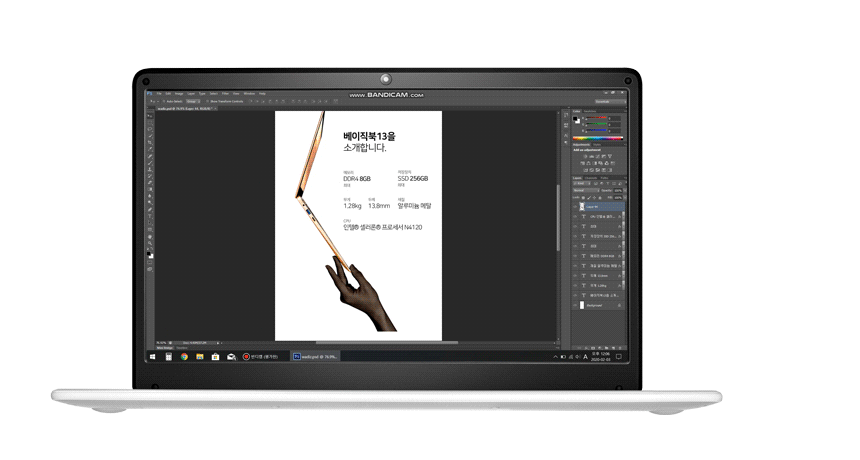Hide the Background layer via eye icon
The image size is (860, 460).
(576, 306)
